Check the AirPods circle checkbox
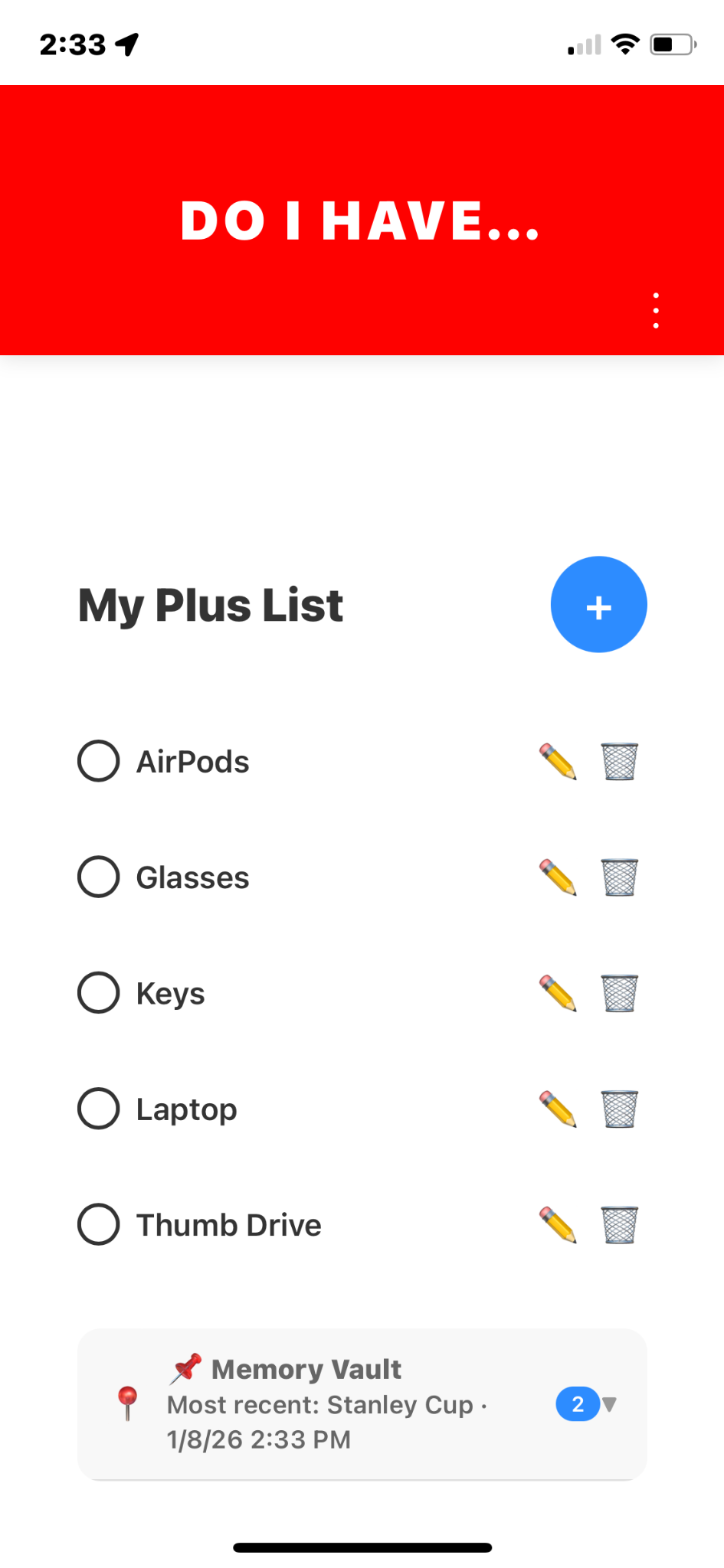 [x=99, y=761]
